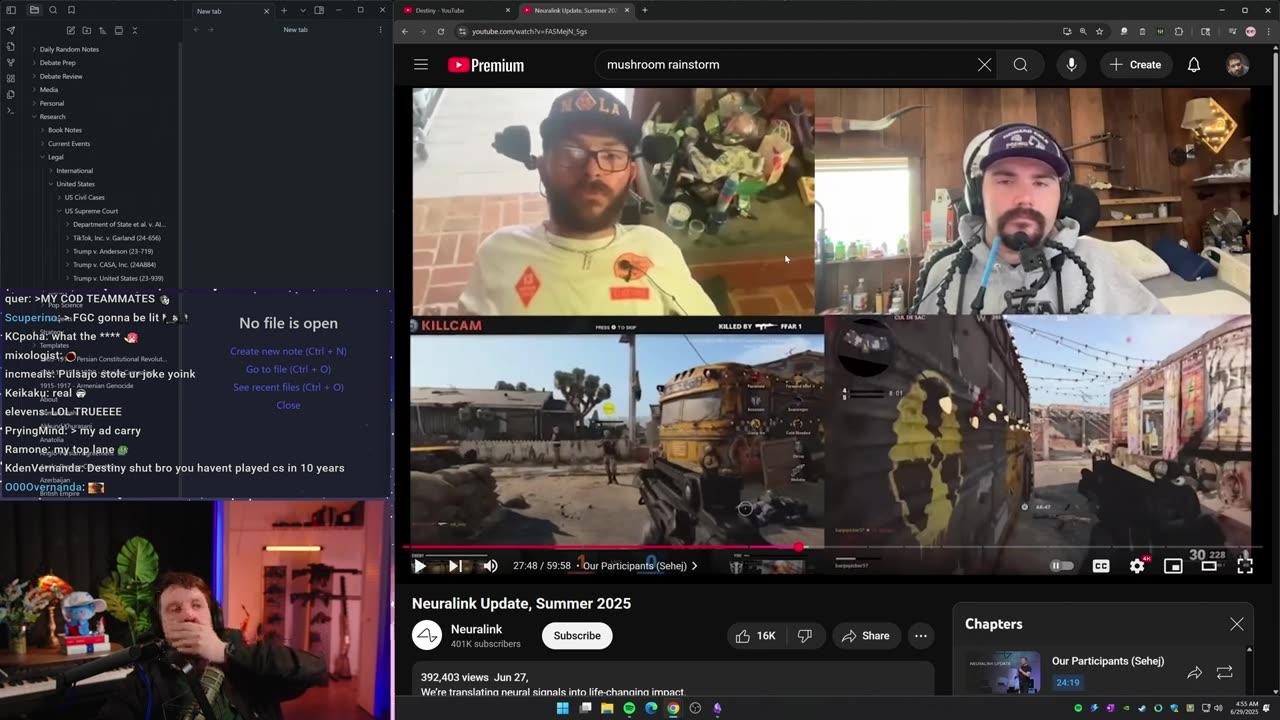Collapse US Supreme Court folder
This screenshot has height=720, width=1280.
point(91,211)
